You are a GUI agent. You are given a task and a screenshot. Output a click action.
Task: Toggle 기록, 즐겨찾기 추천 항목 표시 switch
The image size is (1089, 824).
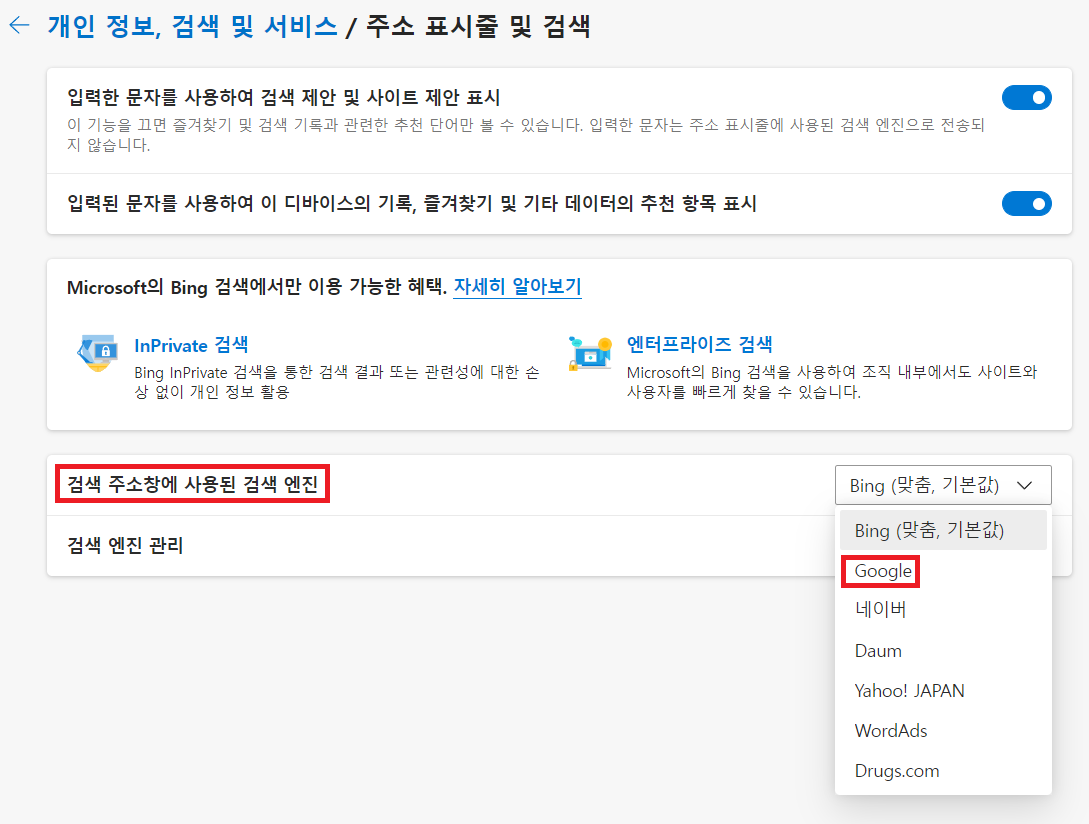point(1026,204)
